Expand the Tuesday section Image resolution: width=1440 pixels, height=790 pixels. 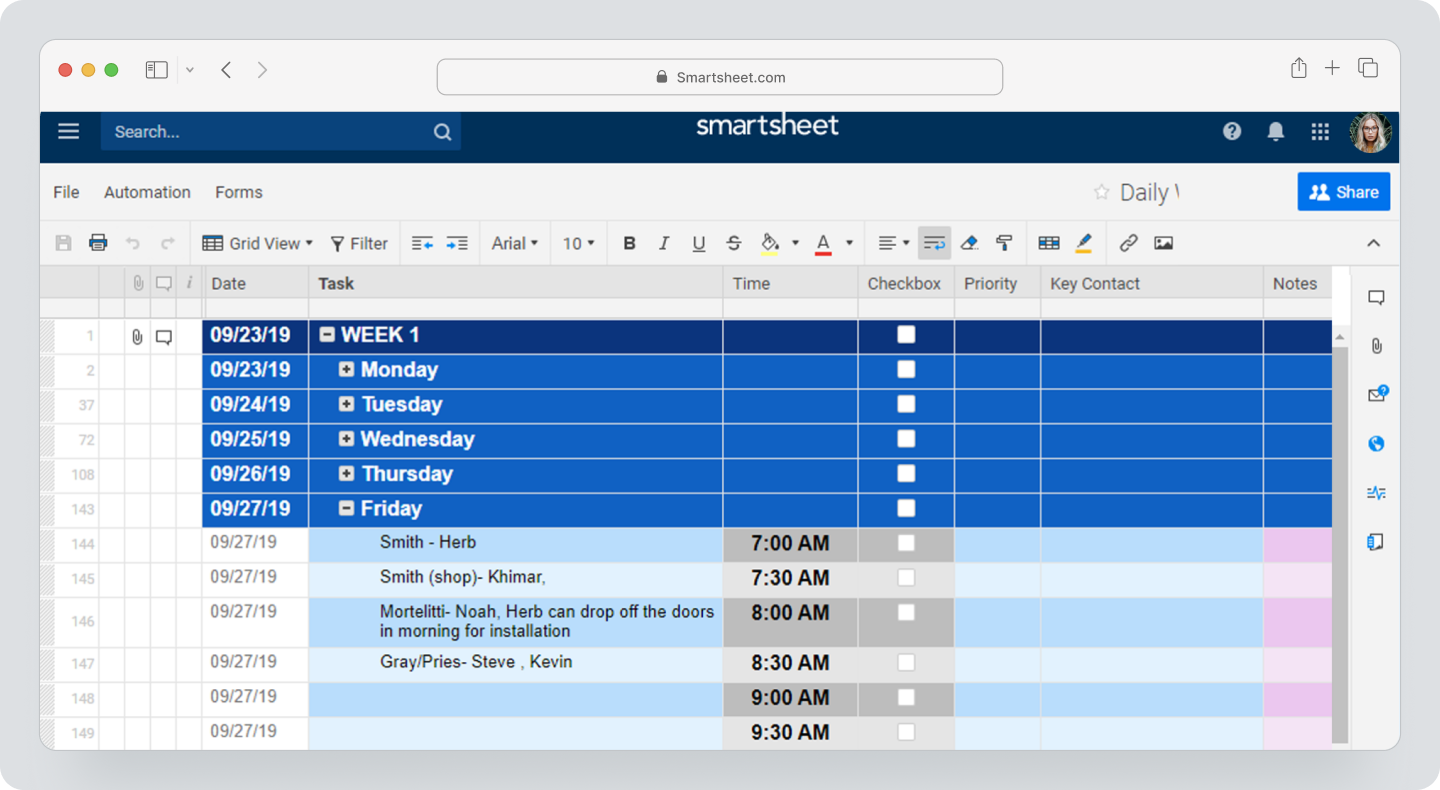(x=345, y=404)
